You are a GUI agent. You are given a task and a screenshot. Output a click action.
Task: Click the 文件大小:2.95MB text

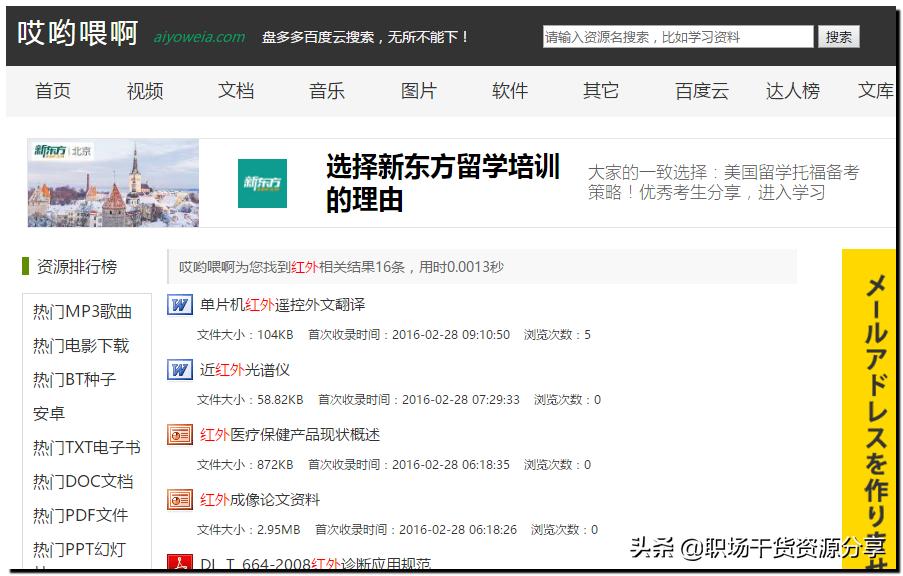tap(248, 530)
